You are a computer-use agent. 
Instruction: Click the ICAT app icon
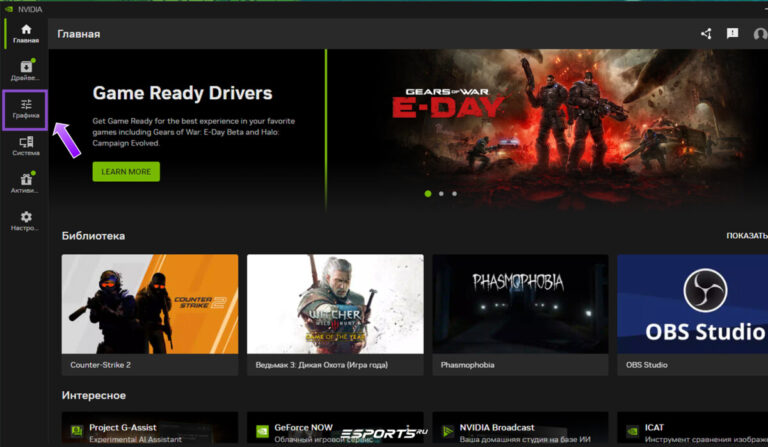[x=633, y=431]
